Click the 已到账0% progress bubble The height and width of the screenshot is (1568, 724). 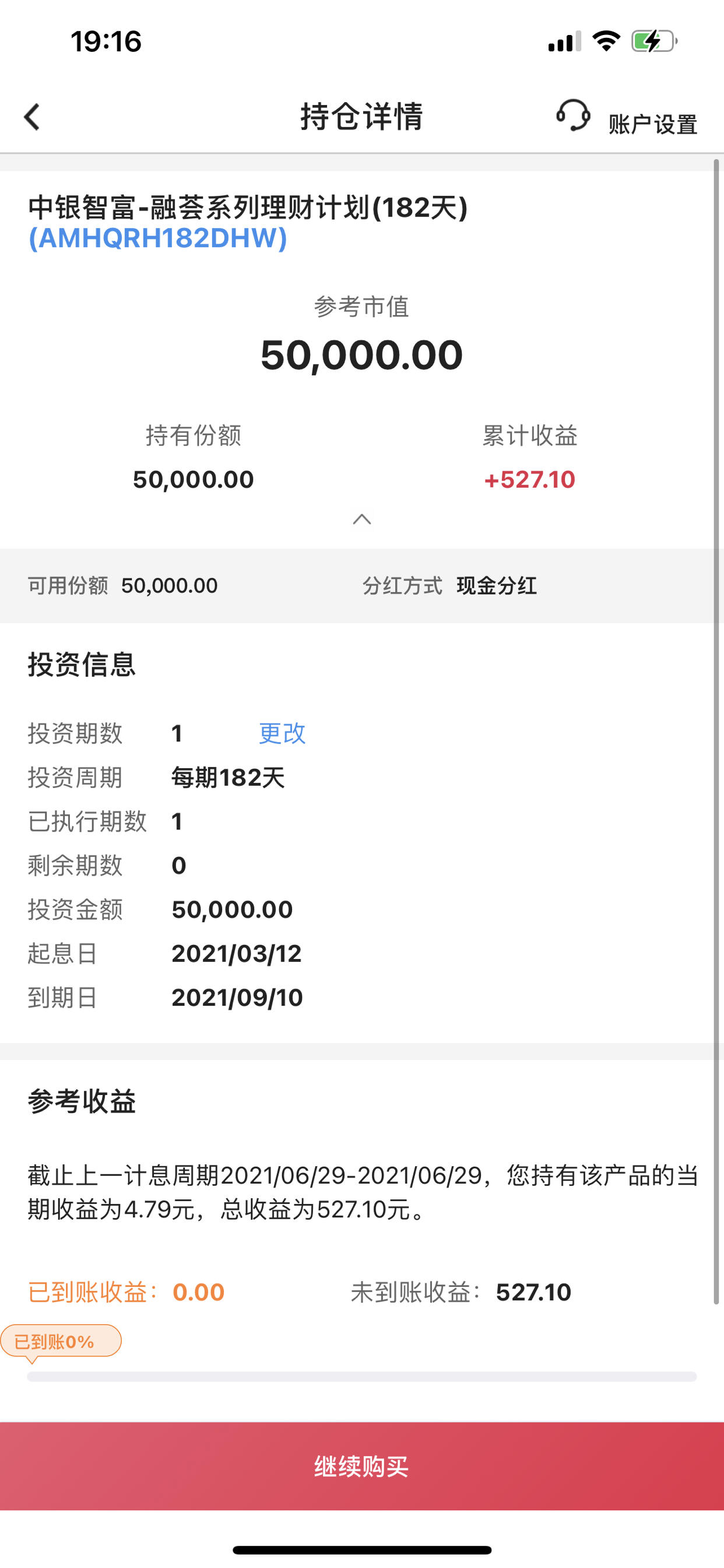(x=61, y=1341)
